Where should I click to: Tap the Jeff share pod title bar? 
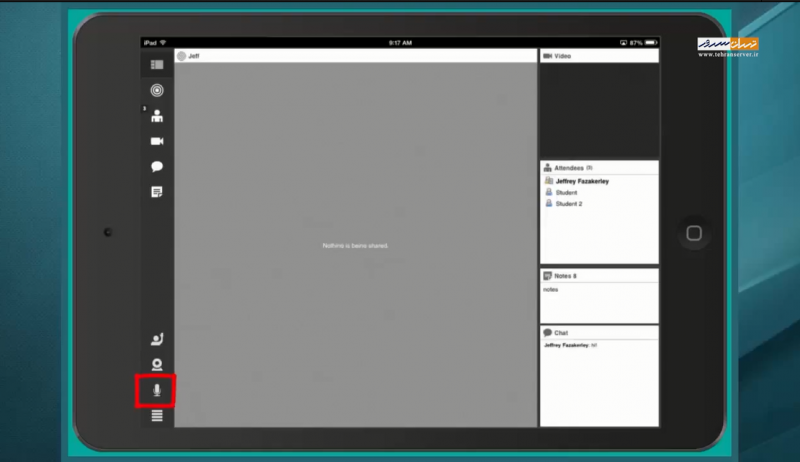(x=355, y=56)
